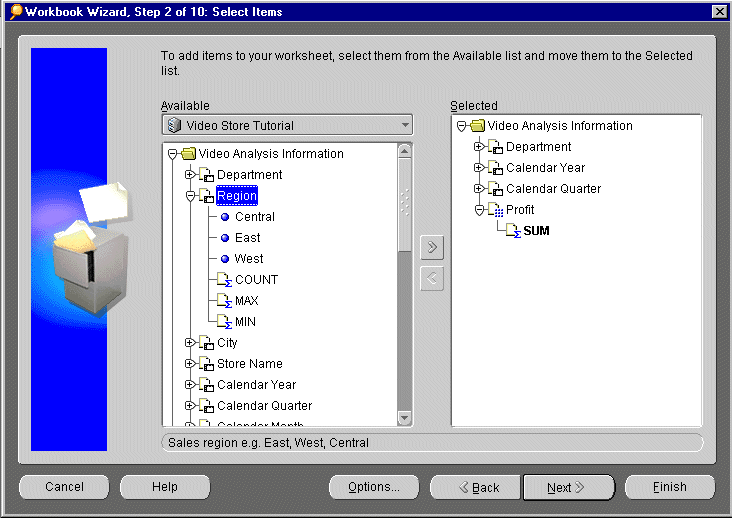Click the blue dot beside Central

pos(225,217)
